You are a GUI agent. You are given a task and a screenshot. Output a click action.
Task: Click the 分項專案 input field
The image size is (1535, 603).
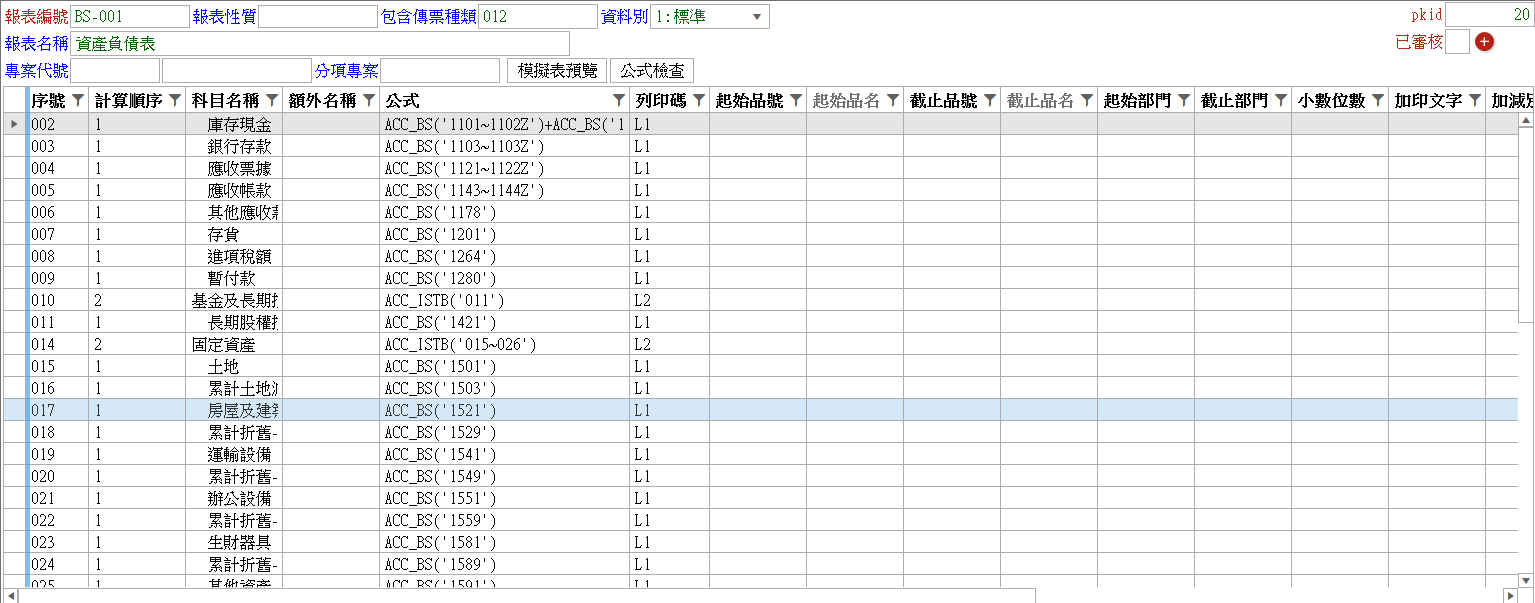tap(440, 71)
